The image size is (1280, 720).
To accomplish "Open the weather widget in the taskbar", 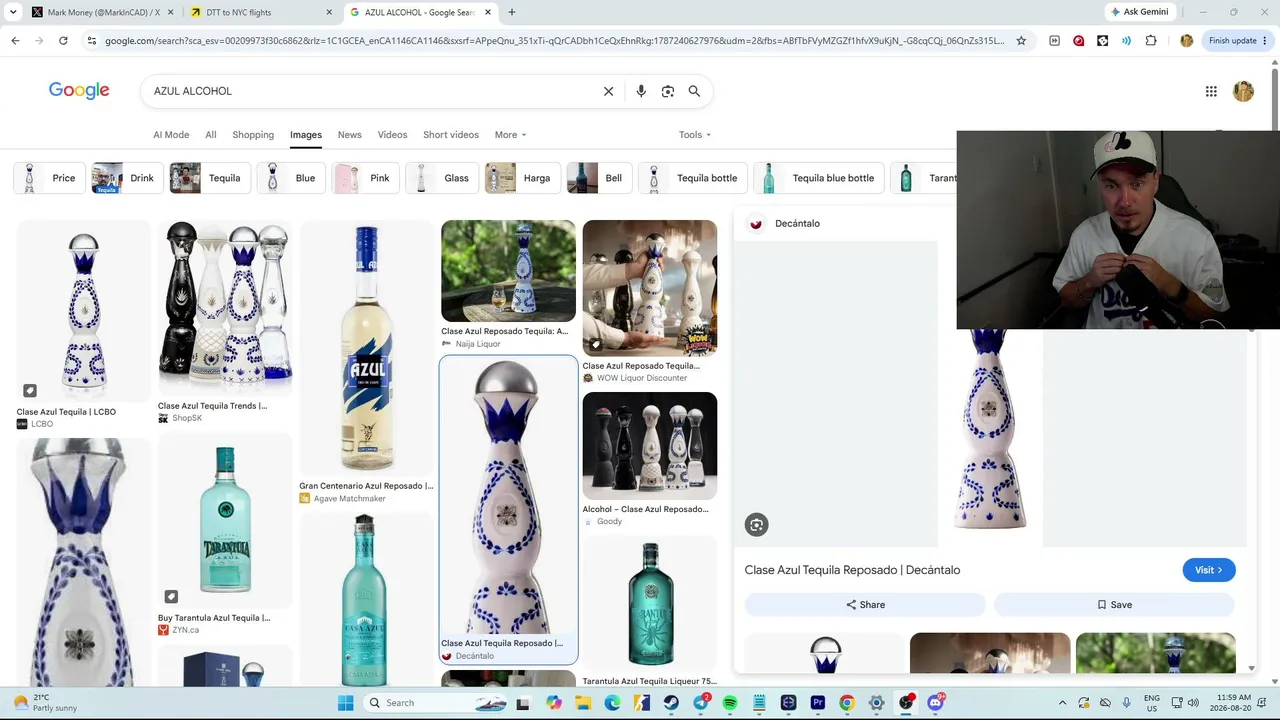I will click(x=46, y=703).
